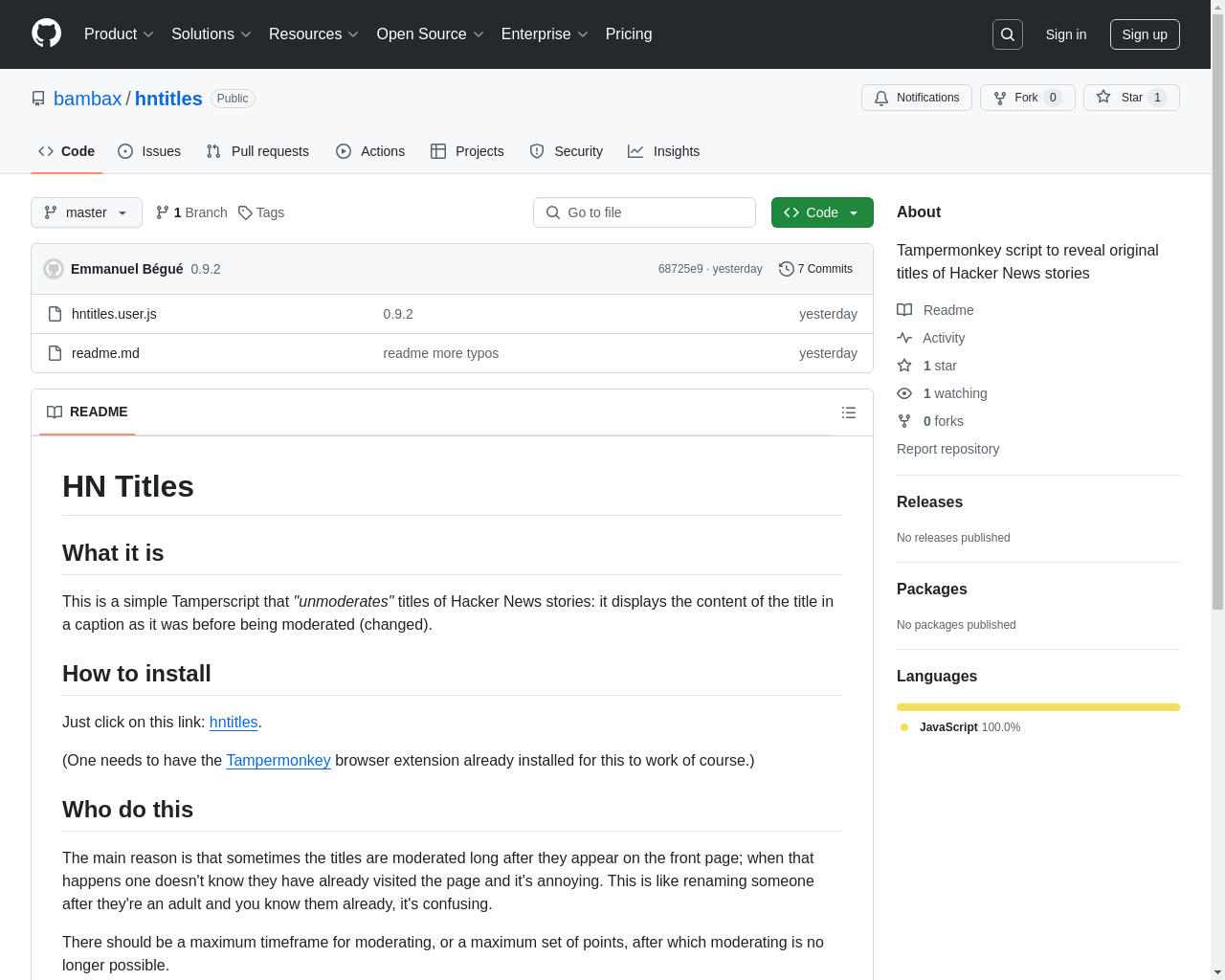
Task: Click the yellow JavaScript color dot
Action: pyautogui.click(x=904, y=727)
